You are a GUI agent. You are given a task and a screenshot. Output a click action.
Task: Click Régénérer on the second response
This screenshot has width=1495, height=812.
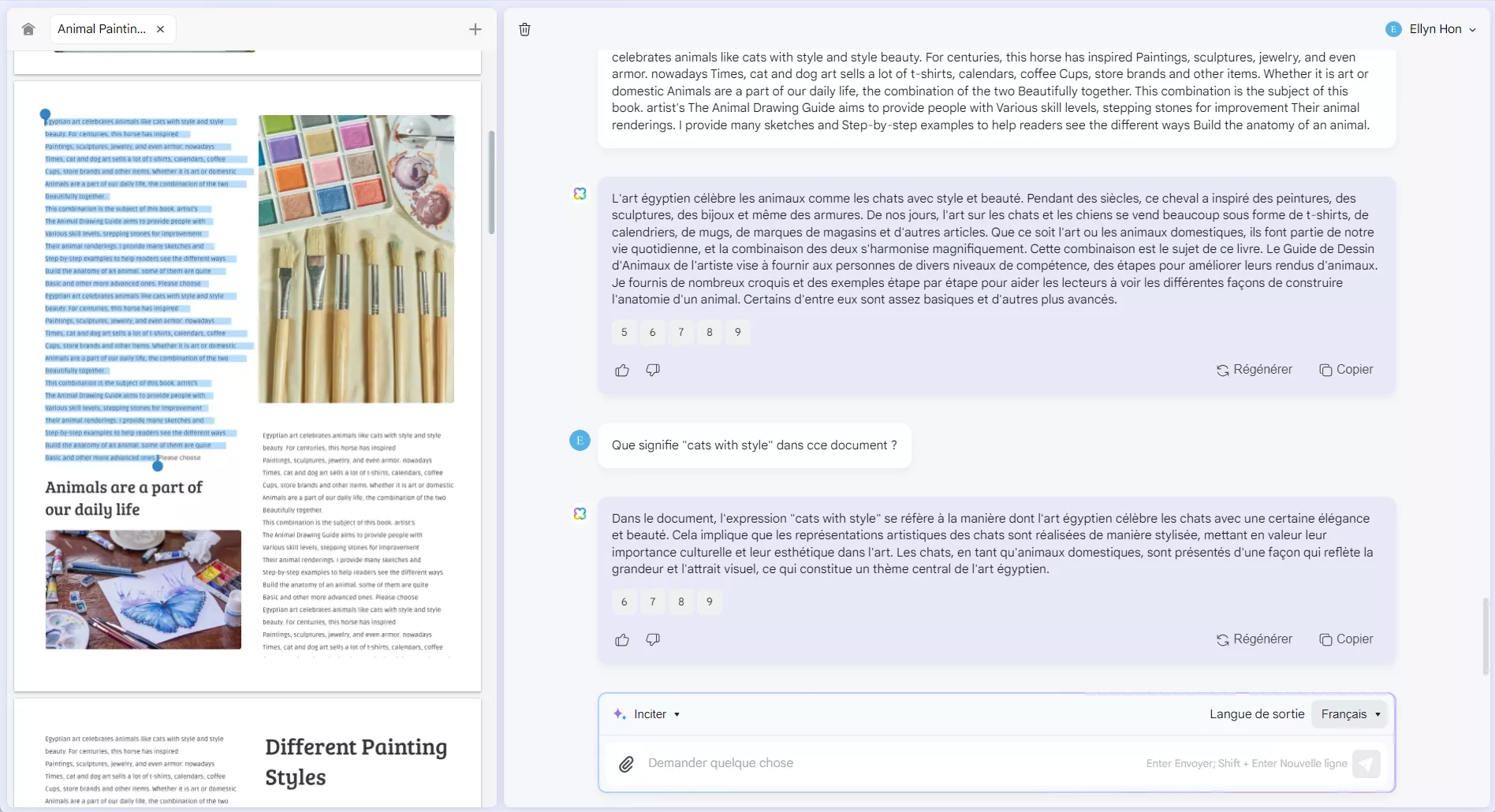(x=1255, y=639)
